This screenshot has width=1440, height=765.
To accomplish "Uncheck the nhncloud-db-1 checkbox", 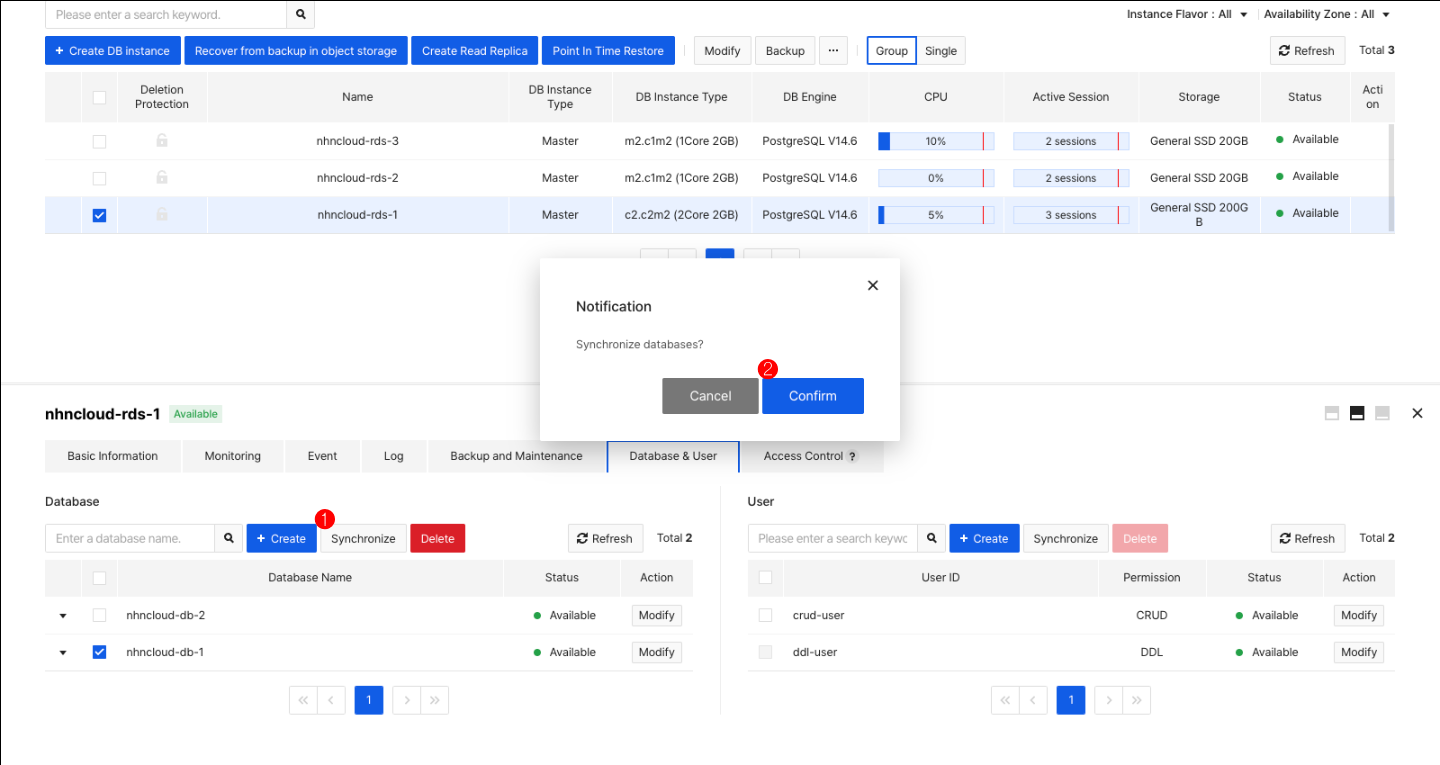I will point(99,652).
